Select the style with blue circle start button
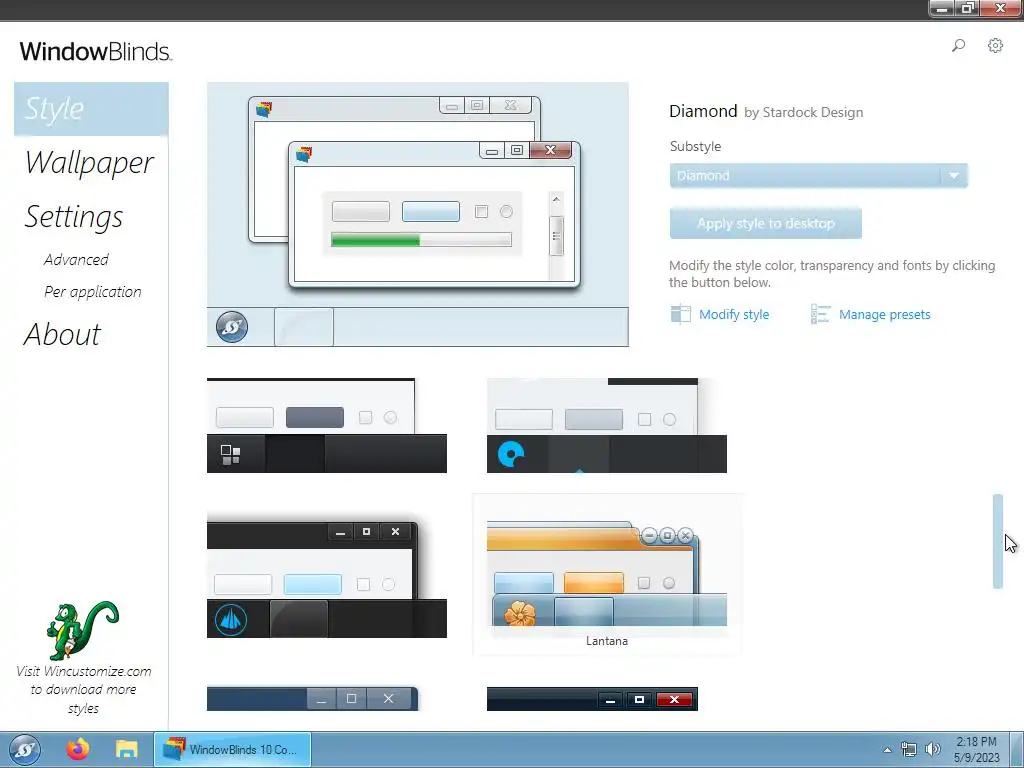This screenshot has width=1024, height=768. click(607, 425)
